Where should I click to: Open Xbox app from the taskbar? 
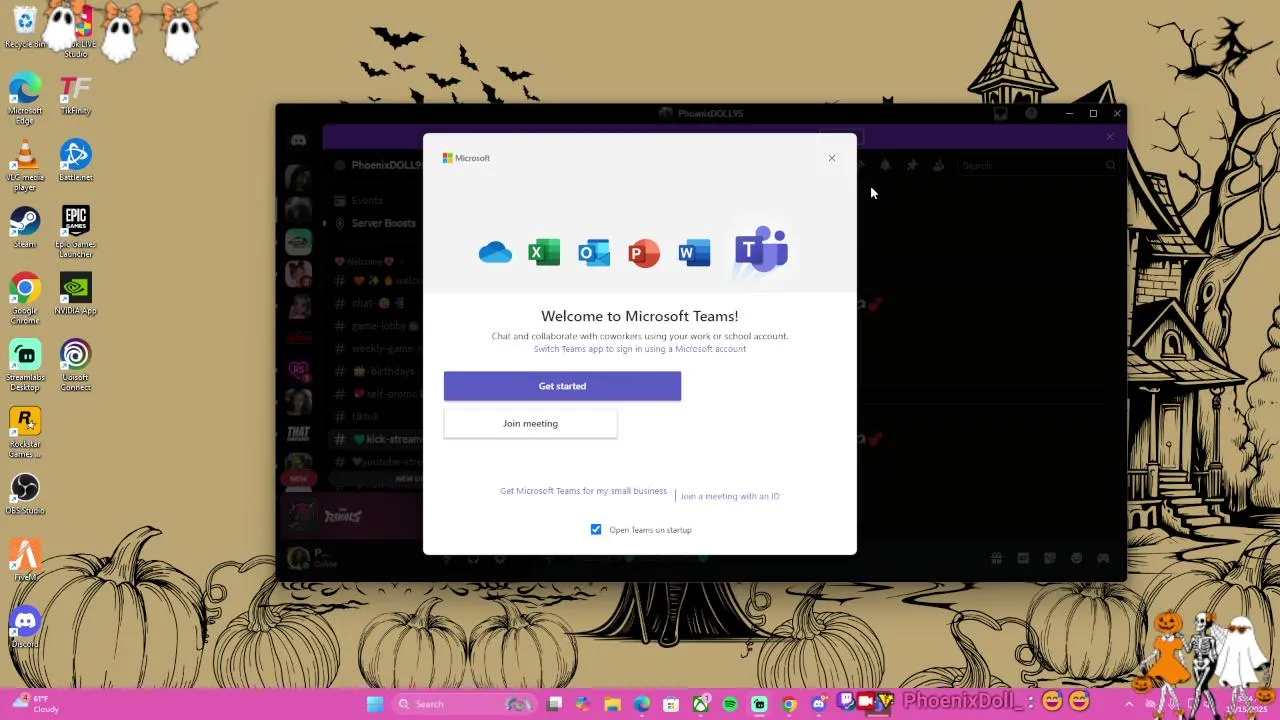coord(701,704)
